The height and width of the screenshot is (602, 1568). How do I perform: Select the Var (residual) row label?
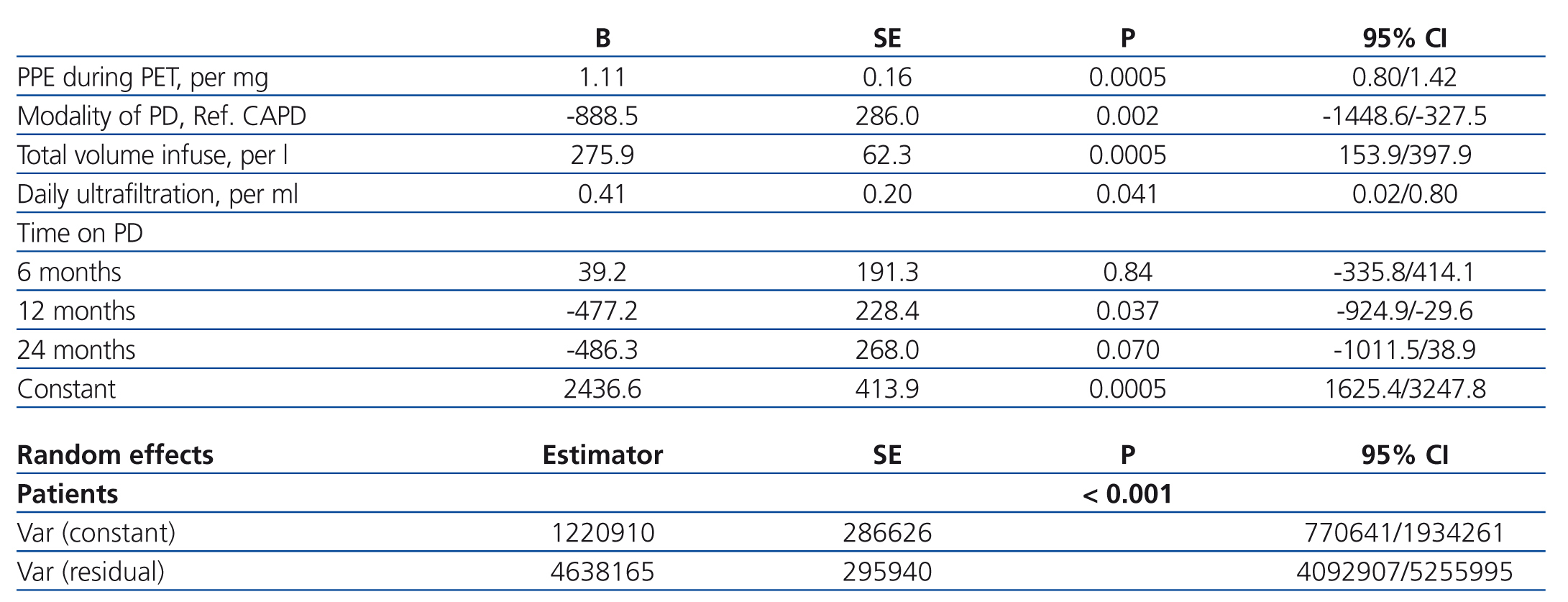(91, 572)
